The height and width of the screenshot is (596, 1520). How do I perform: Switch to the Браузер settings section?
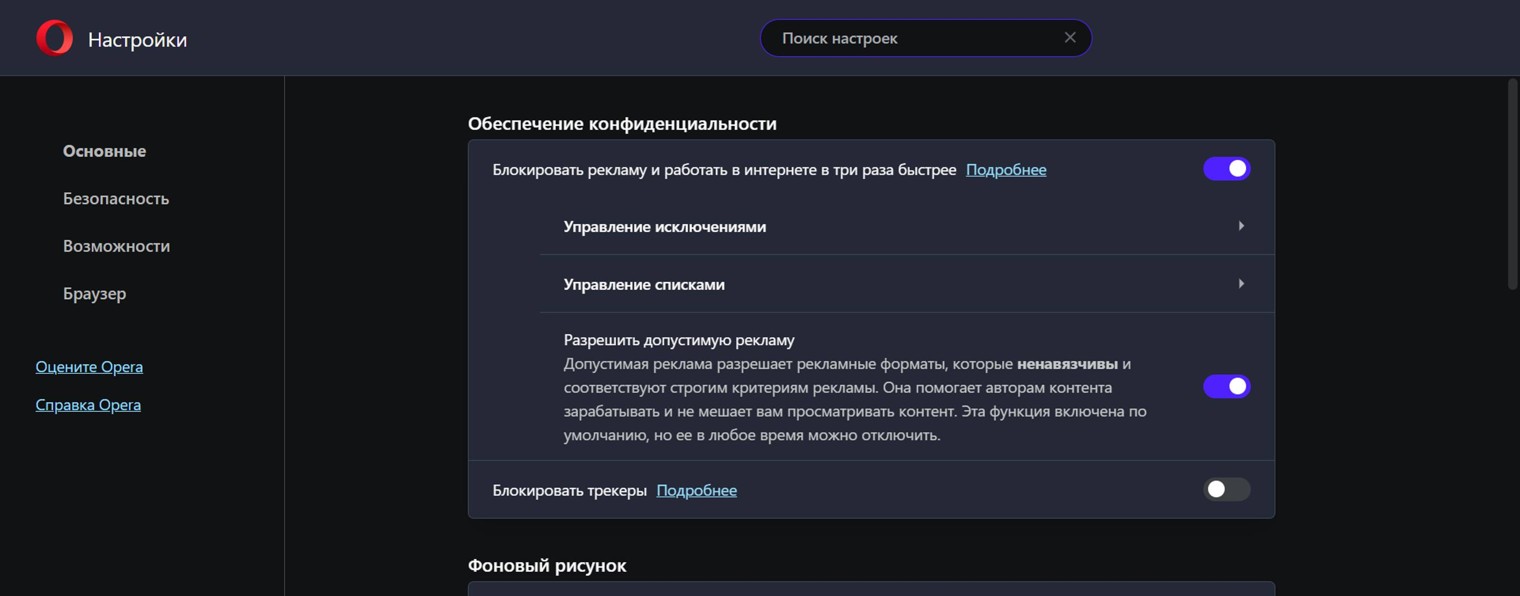pyautogui.click(x=94, y=294)
